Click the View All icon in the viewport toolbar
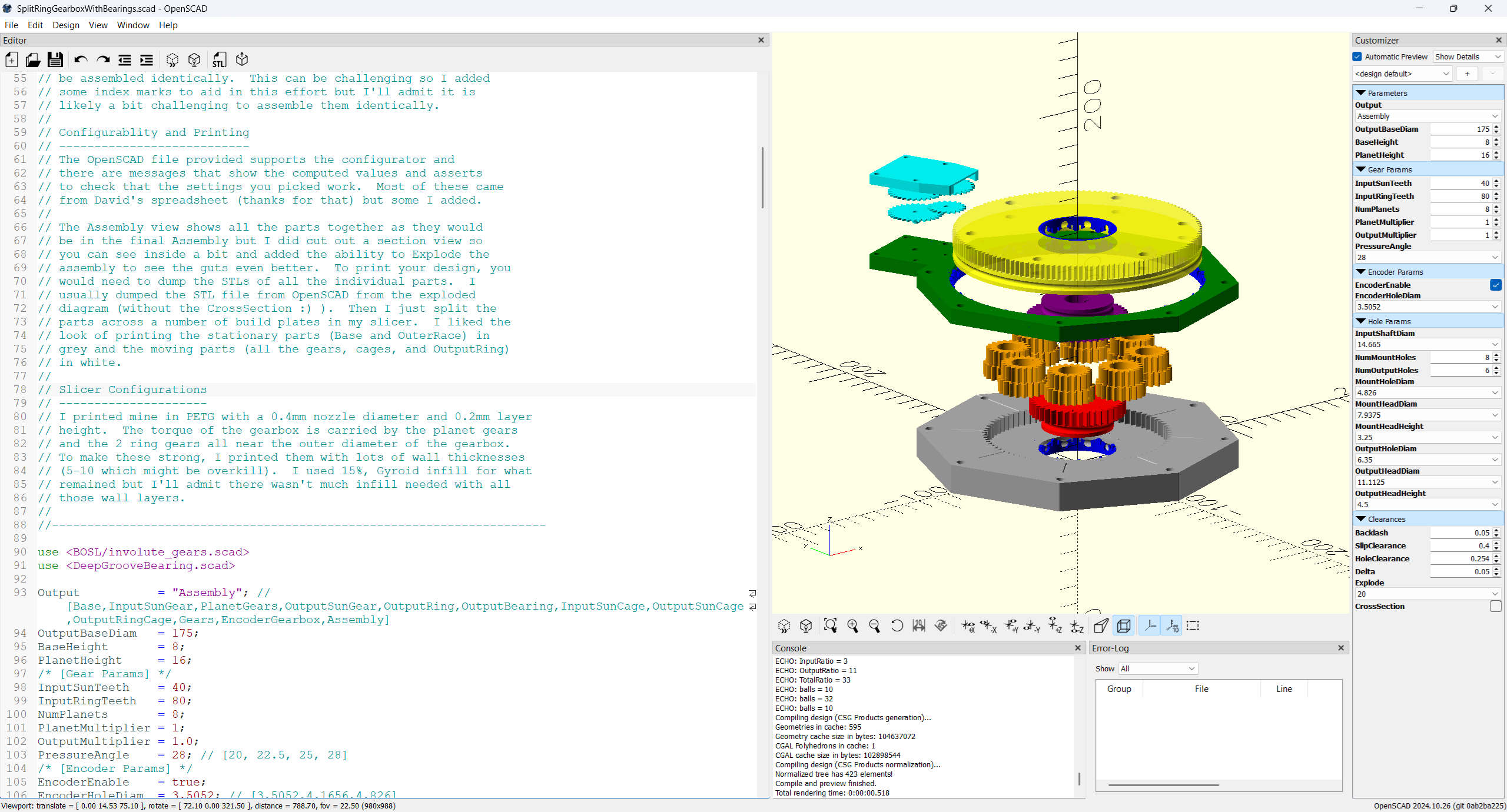Image resolution: width=1507 pixels, height=812 pixels. [830, 625]
